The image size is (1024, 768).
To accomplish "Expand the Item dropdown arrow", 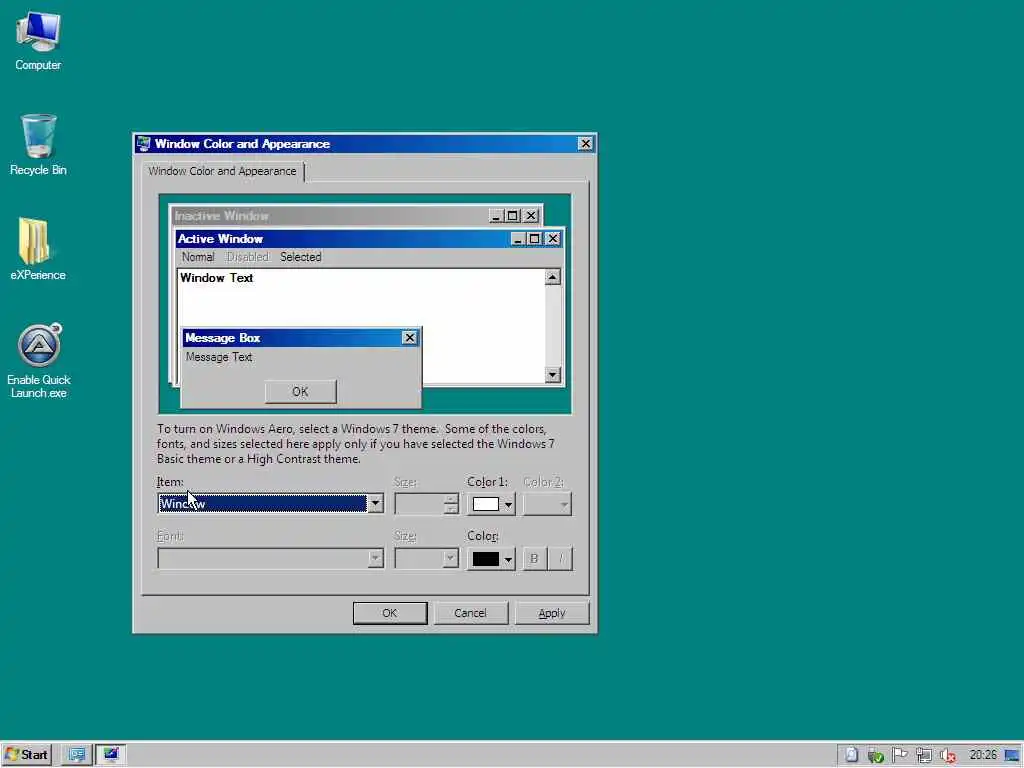I will [375, 504].
